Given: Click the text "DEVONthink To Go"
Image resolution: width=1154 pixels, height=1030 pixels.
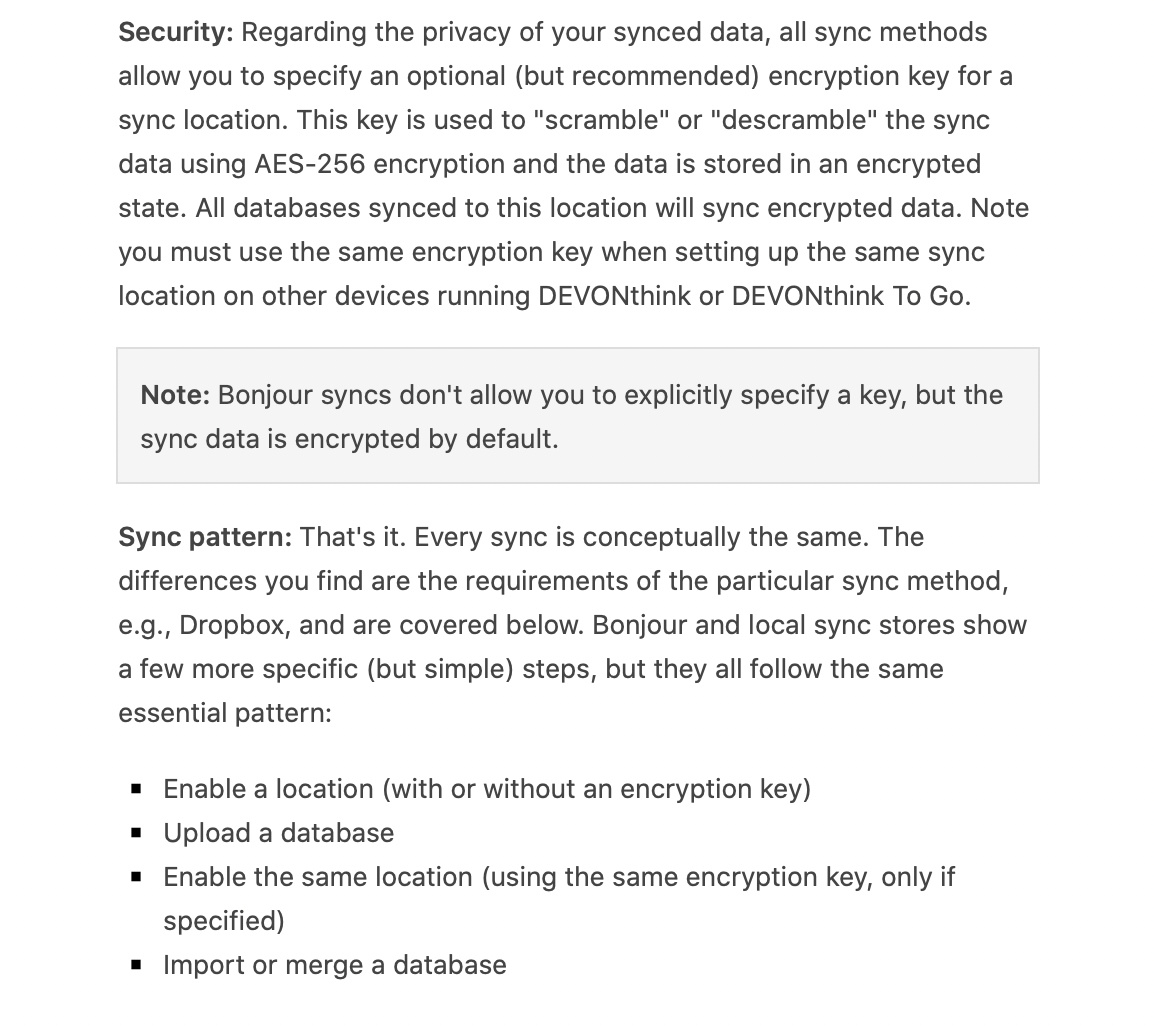Looking at the screenshot, I should (x=850, y=296).
